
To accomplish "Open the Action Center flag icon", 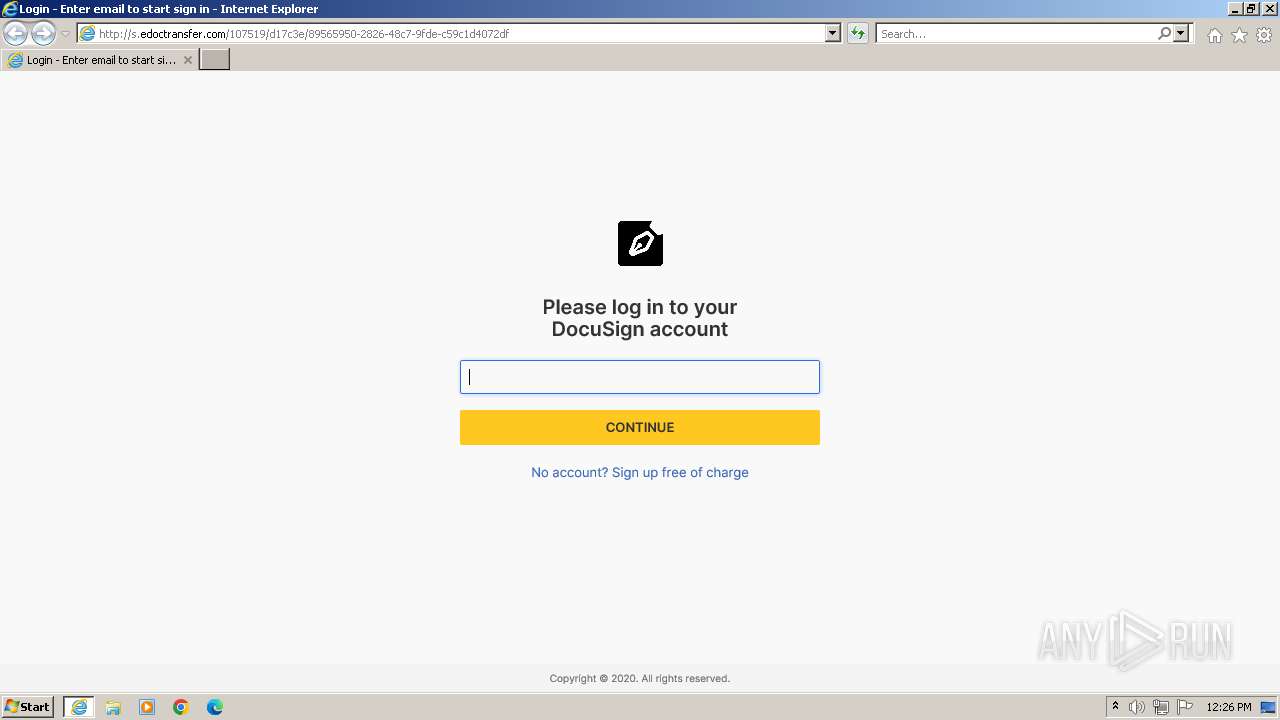I will [x=1185, y=707].
